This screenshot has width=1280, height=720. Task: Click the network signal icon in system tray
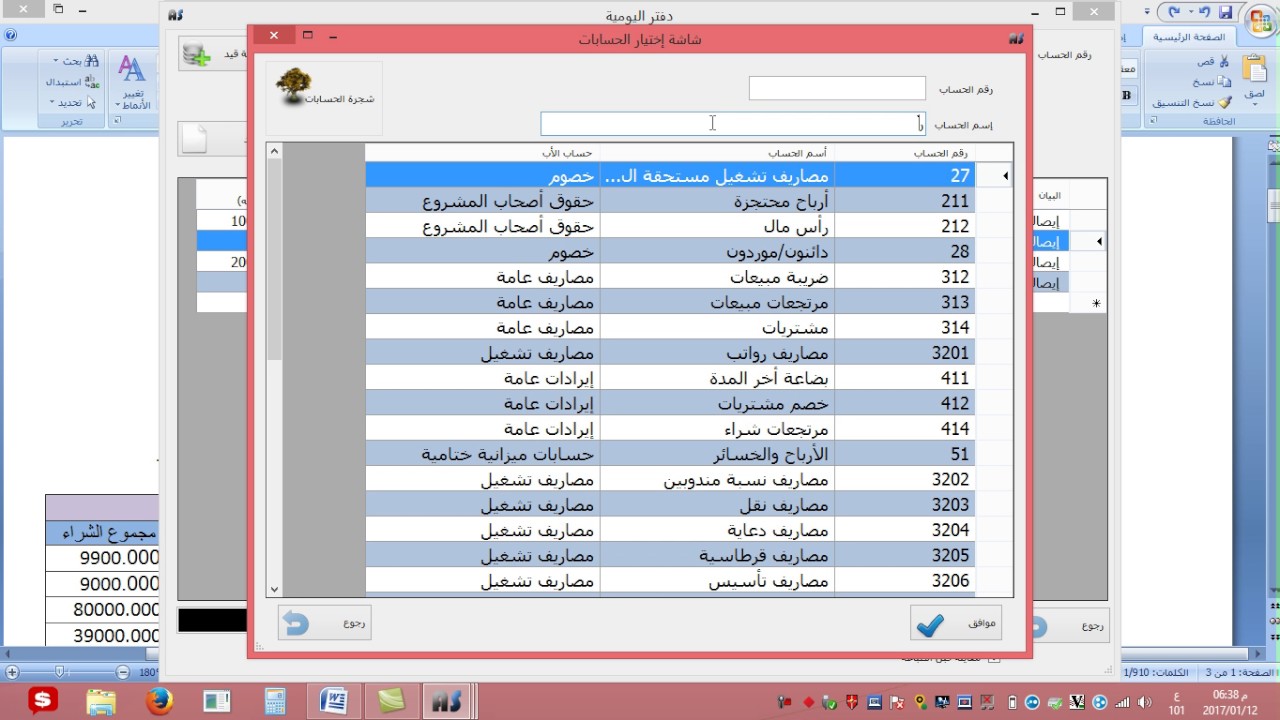(1123, 701)
